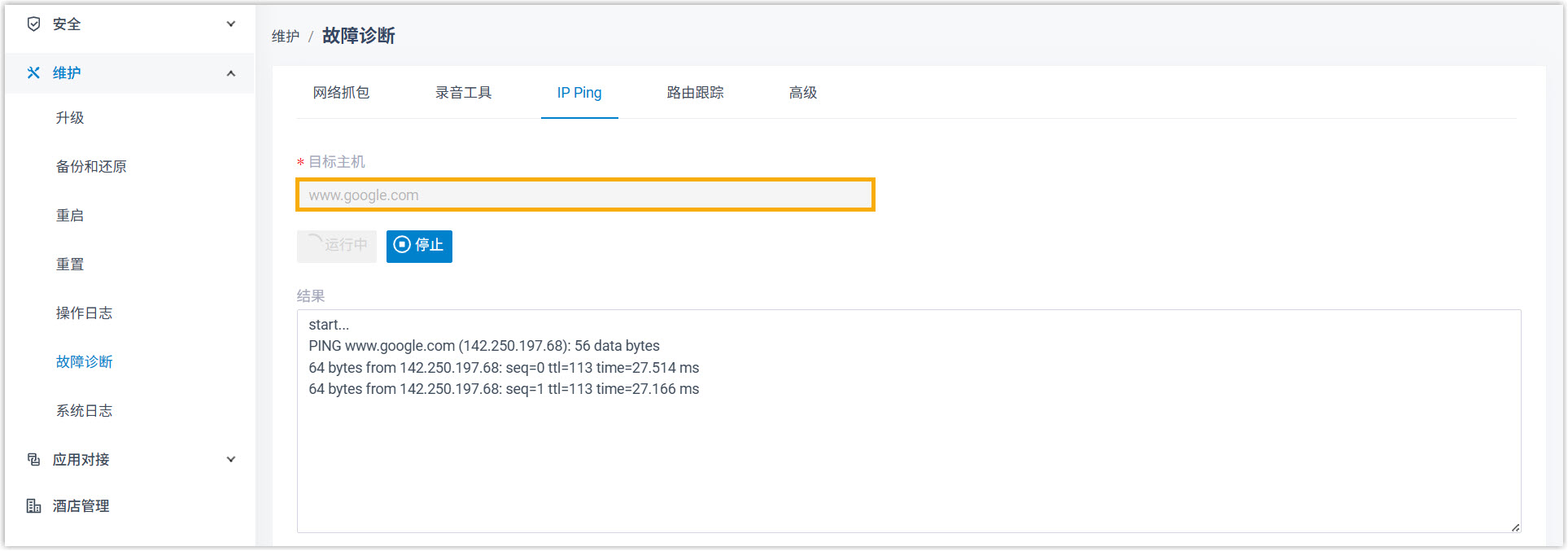Expand the 安全 menu chevron
Screen dimensions: 1568x551
[x=231, y=24]
